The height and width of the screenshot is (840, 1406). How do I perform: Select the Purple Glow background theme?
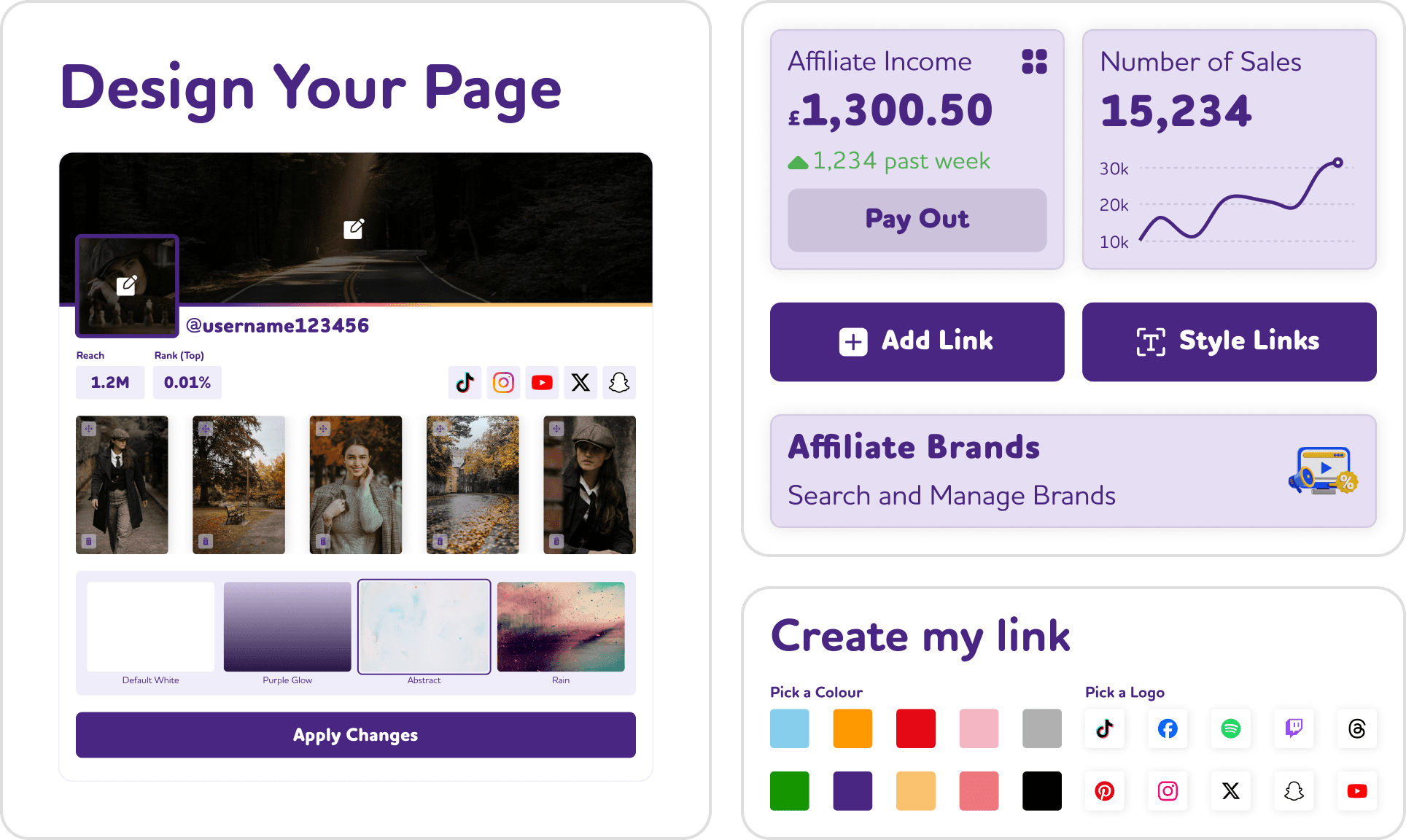coord(287,627)
